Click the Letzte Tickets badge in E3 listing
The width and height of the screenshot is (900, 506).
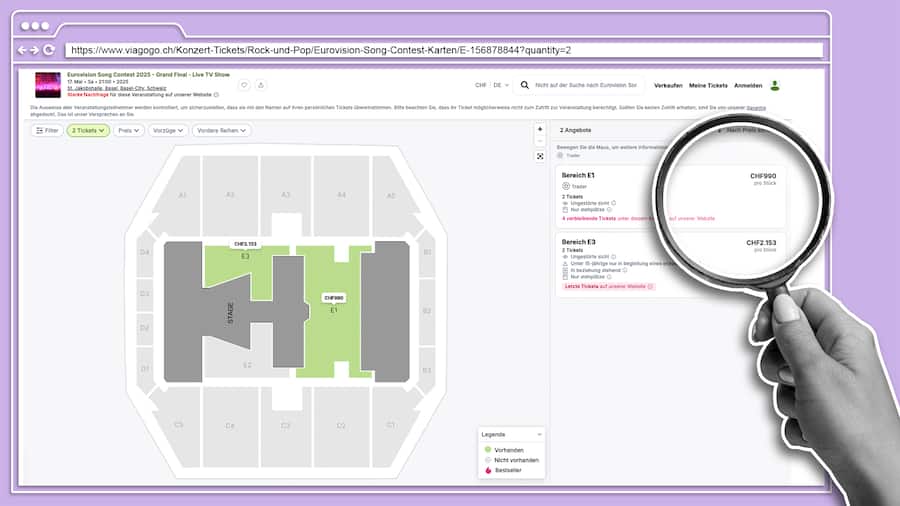(x=608, y=286)
